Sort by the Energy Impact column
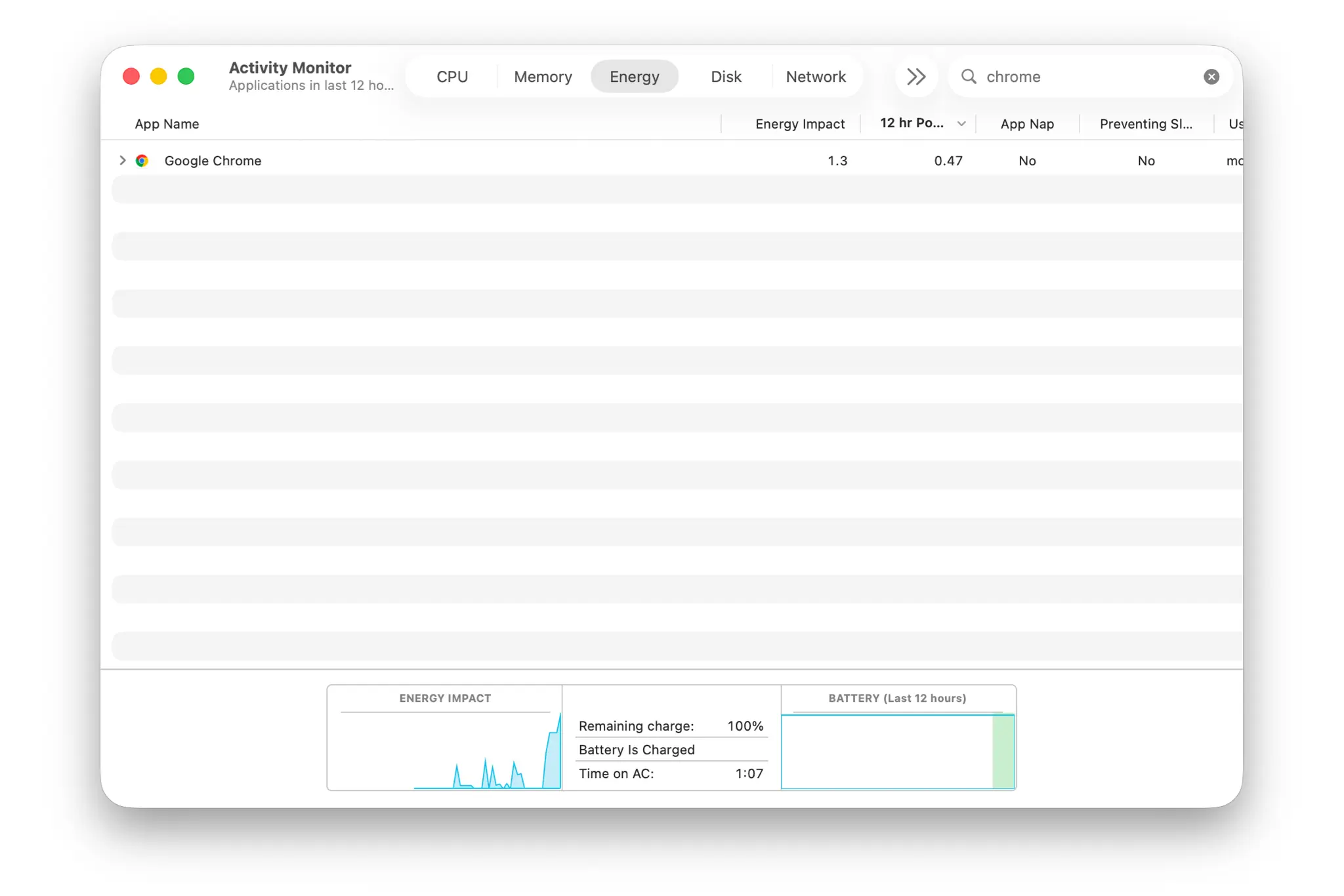The height and width of the screenshot is (896, 1344). (x=800, y=124)
